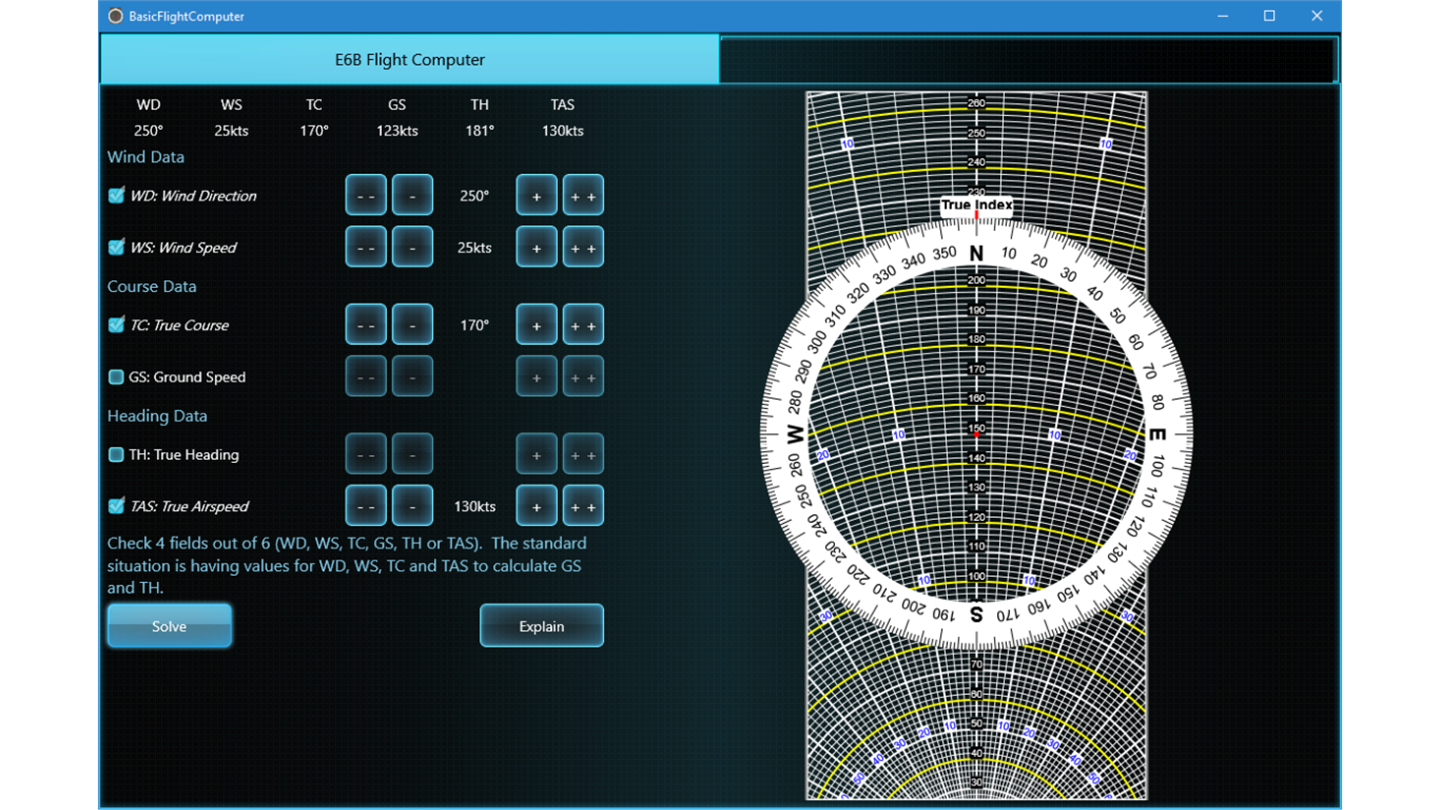Increase True Airspeed by one step (+)
This screenshot has height=810, width=1440.
click(x=537, y=506)
